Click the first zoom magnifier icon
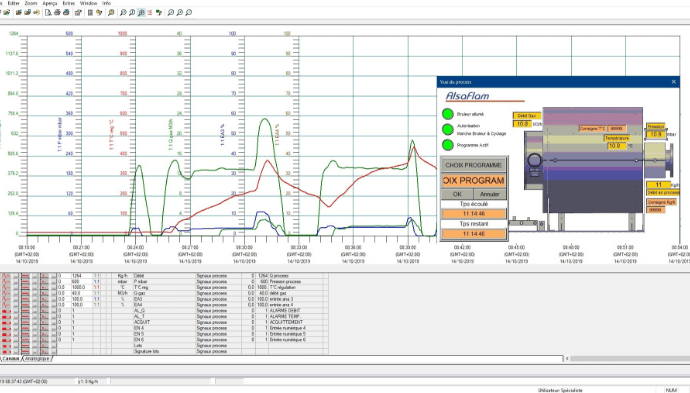This screenshot has height=393, width=690. pos(123,12)
